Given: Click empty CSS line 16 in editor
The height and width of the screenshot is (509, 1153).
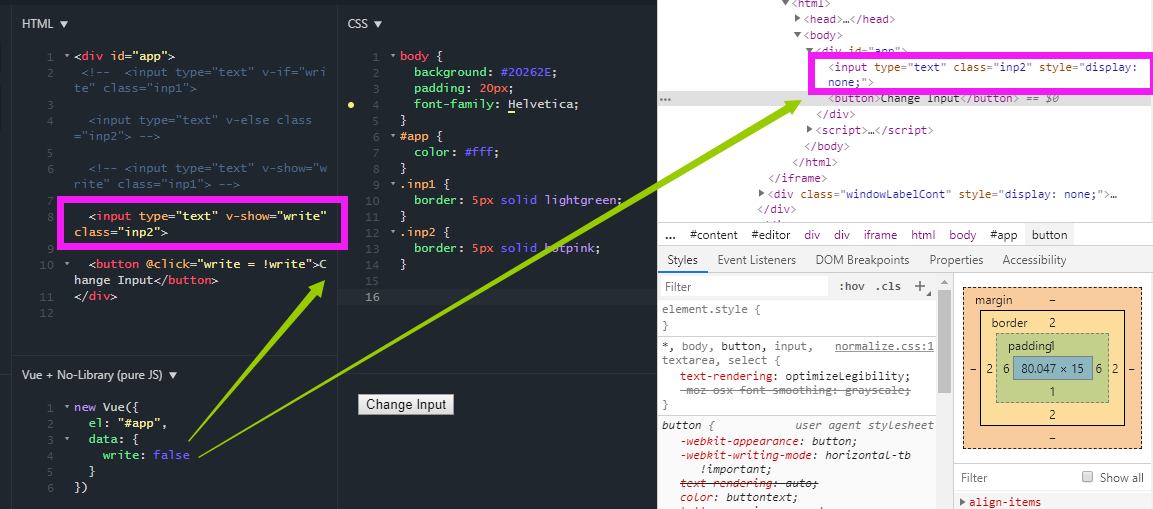Looking at the screenshot, I should tap(497, 297).
